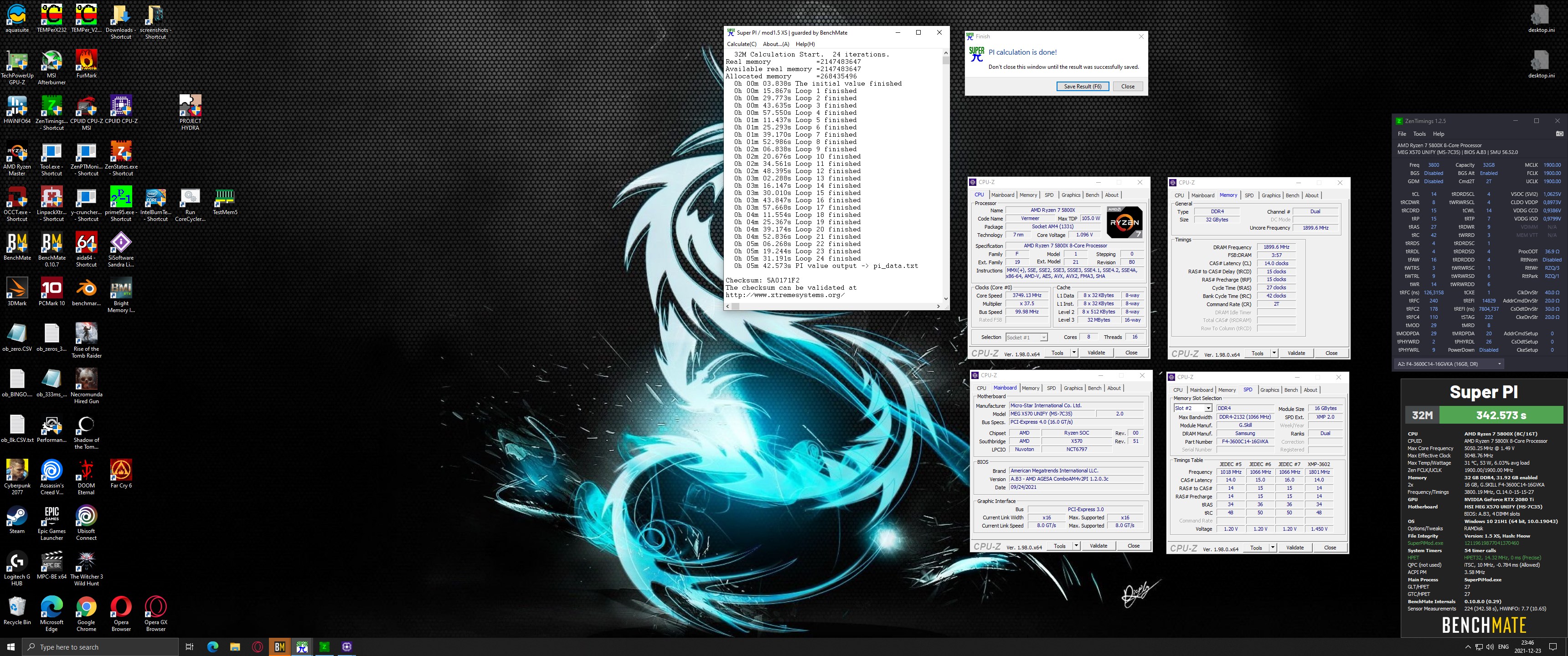Open the Ubisoft Connect desktop icon

click(x=87, y=523)
